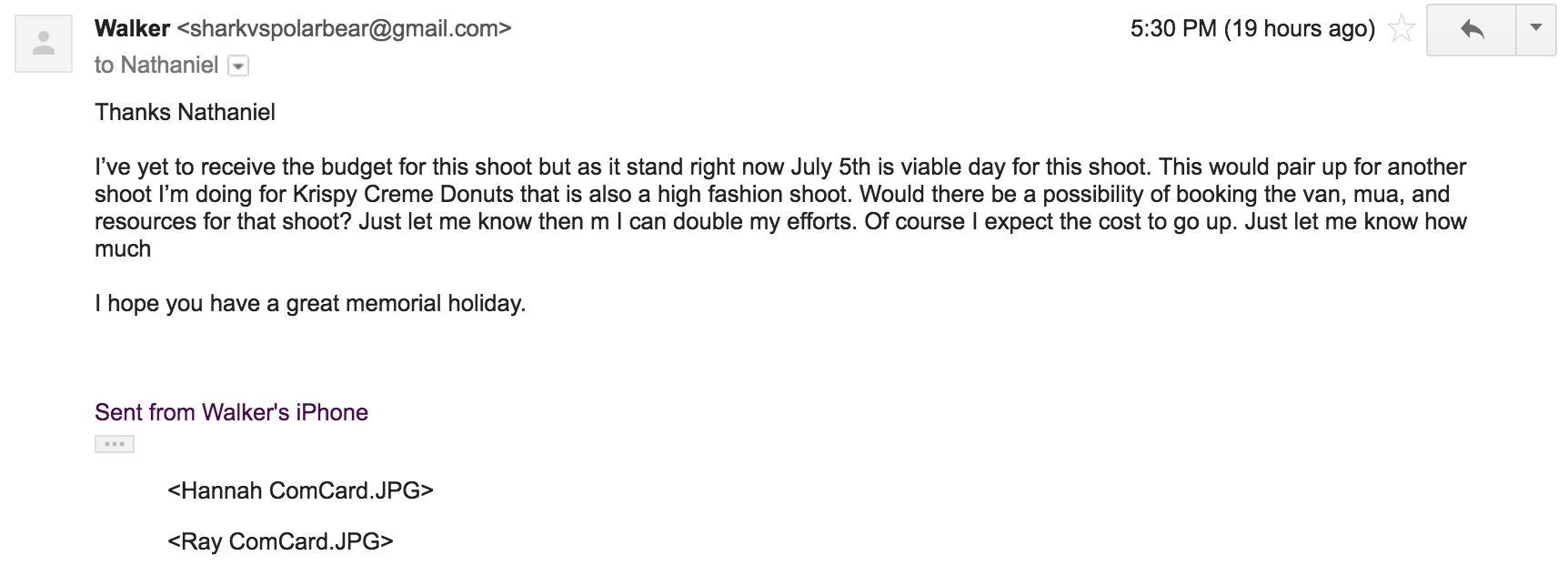Click the 5:30 PM timestamp
Viewport: 1568px width, 586px height.
[1173, 29]
